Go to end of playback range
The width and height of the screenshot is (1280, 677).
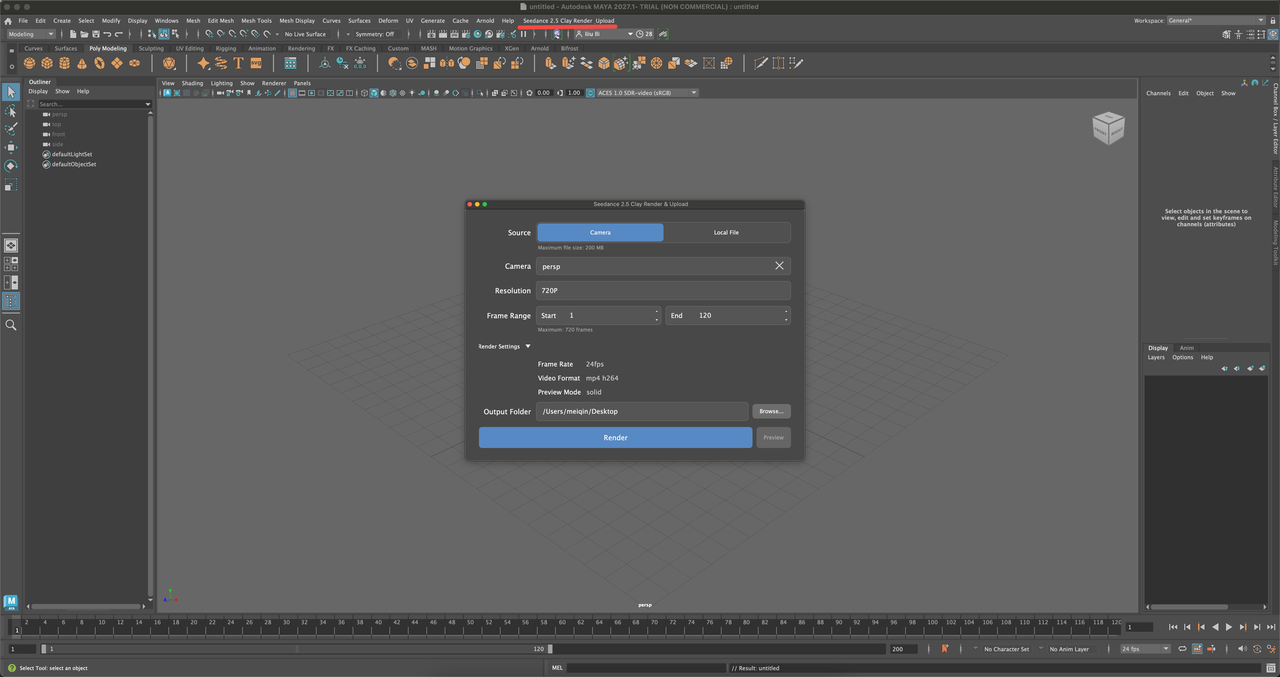tap(1270, 627)
